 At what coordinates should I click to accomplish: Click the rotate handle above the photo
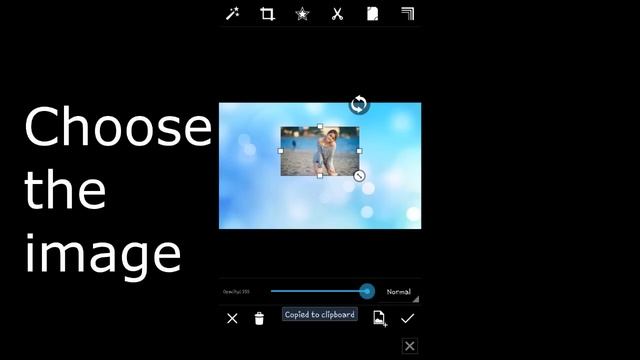pyautogui.click(x=359, y=104)
